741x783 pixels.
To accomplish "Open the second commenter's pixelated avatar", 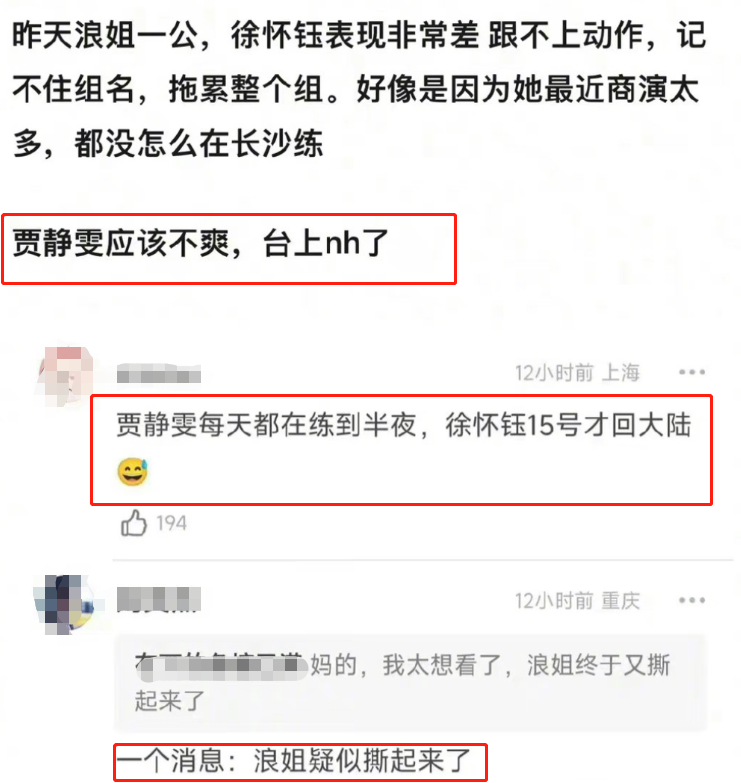I will coord(65,604).
